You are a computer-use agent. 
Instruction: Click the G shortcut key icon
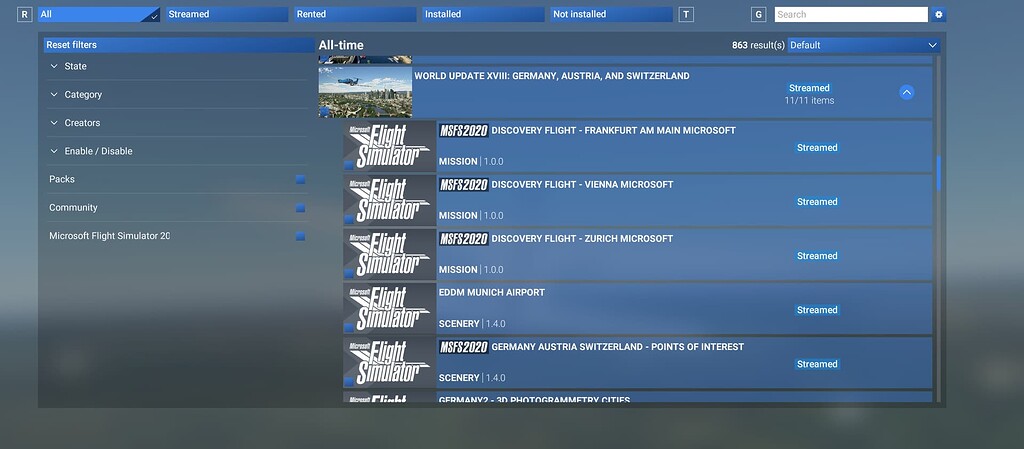[x=758, y=14]
